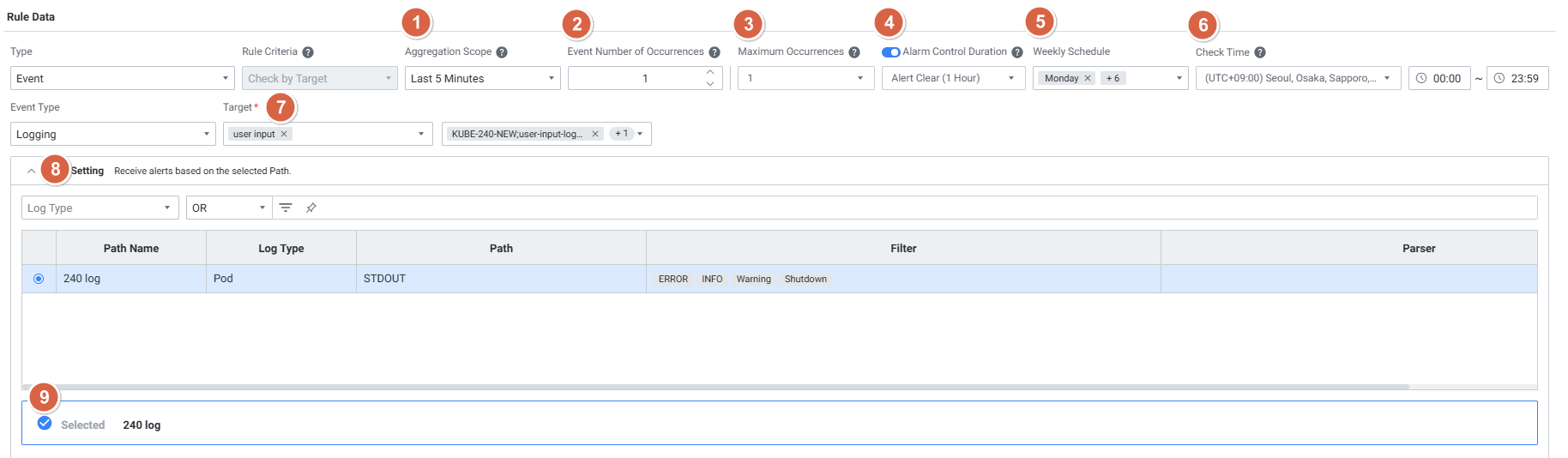Remove the 'user input' target tag
This screenshot has height=458, width=1568.
pyautogui.click(x=284, y=134)
